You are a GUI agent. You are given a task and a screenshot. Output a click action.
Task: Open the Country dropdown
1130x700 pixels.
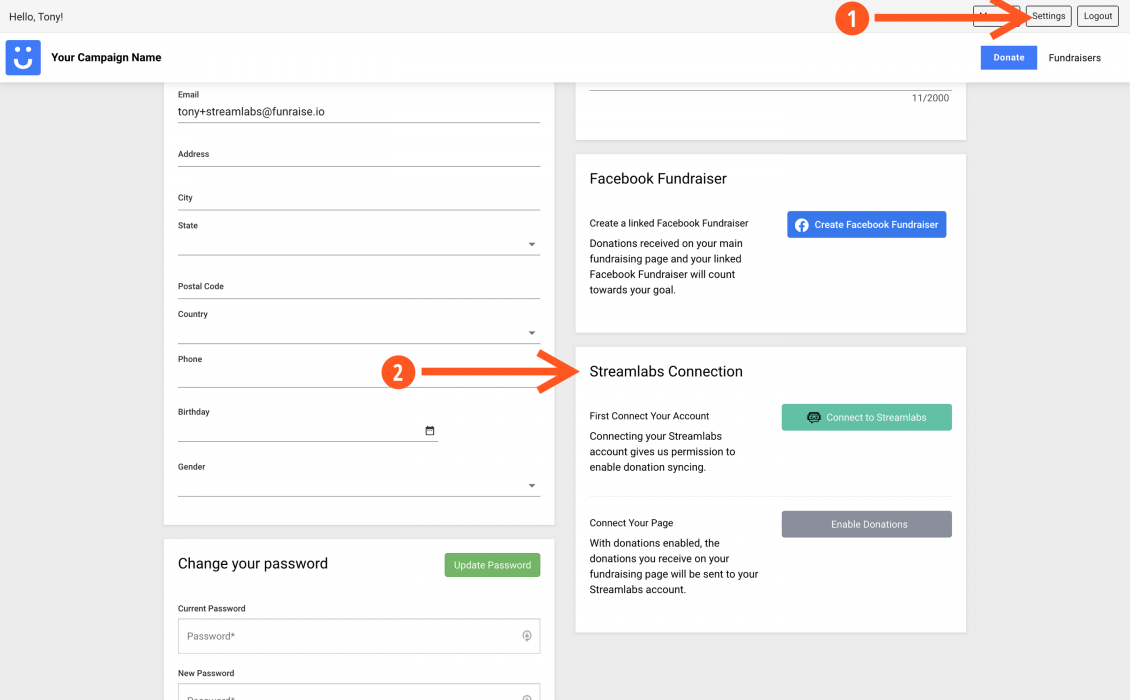[x=532, y=331]
